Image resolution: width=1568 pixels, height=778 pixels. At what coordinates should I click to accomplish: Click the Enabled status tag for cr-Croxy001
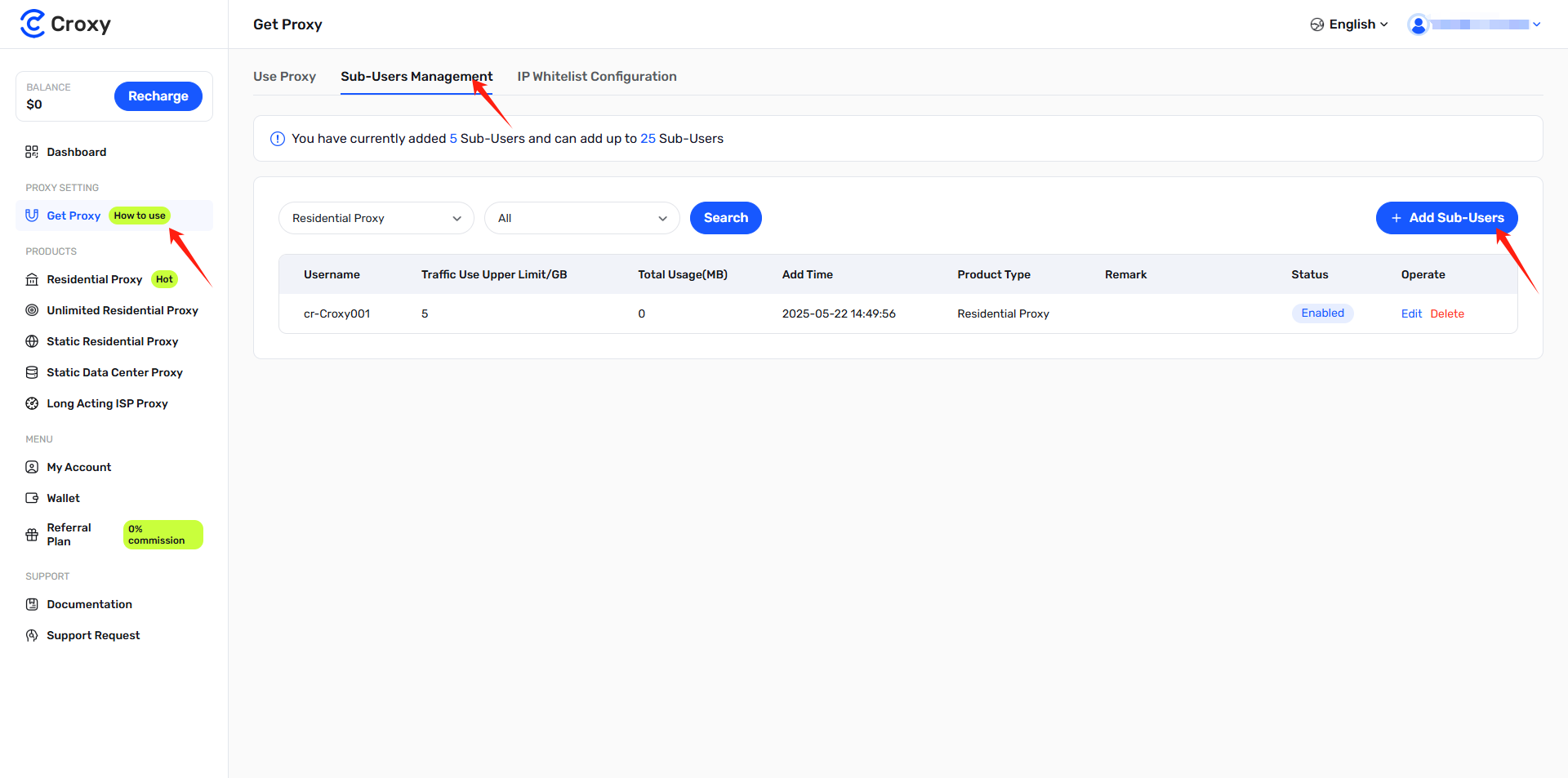1322,313
